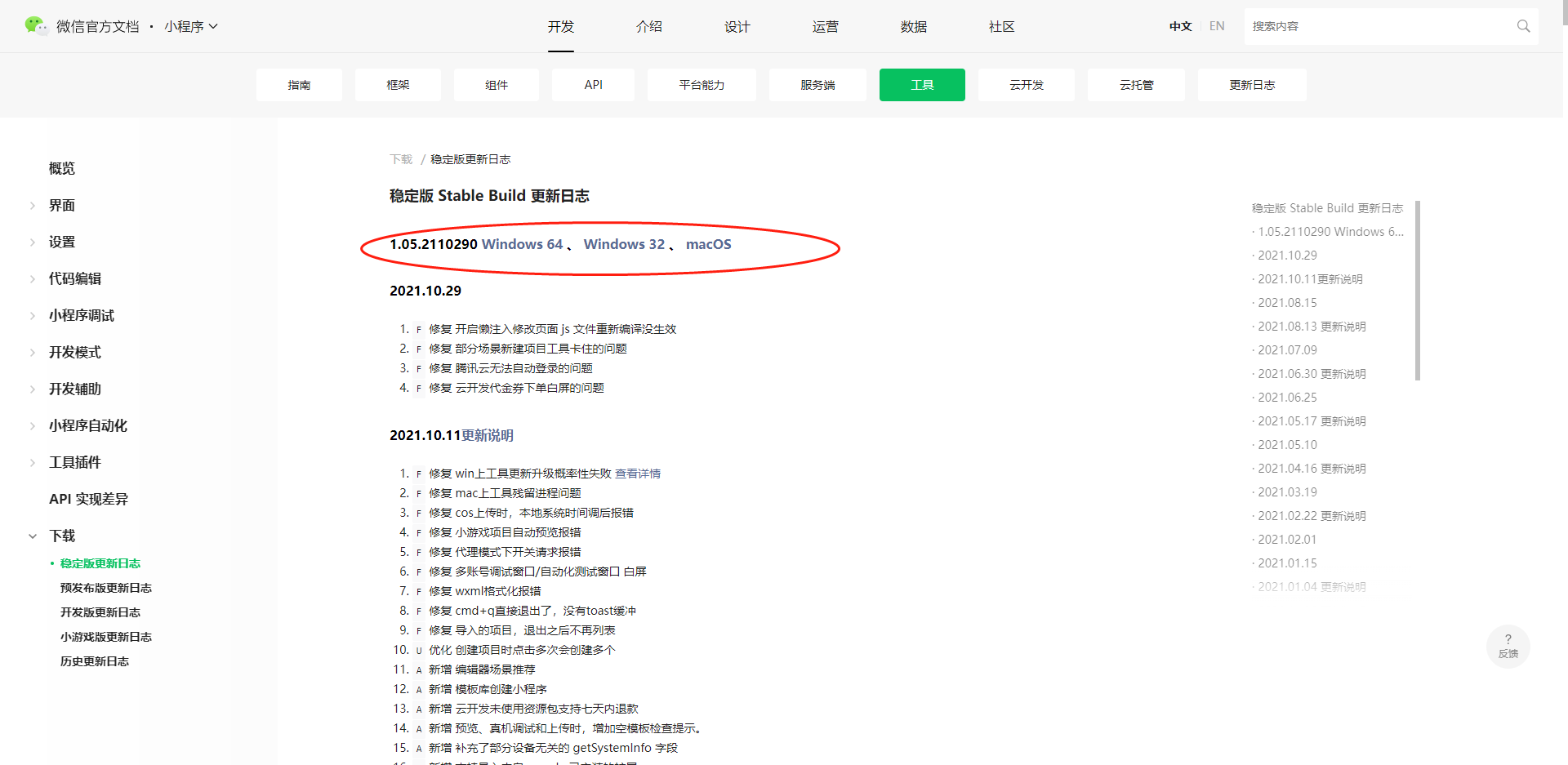Switch to the 开发 top navigation tab
The width and height of the screenshot is (1568, 765).
click(561, 26)
